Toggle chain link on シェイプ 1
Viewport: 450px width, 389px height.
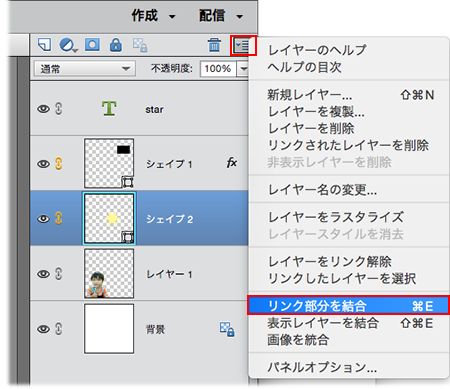tap(59, 163)
